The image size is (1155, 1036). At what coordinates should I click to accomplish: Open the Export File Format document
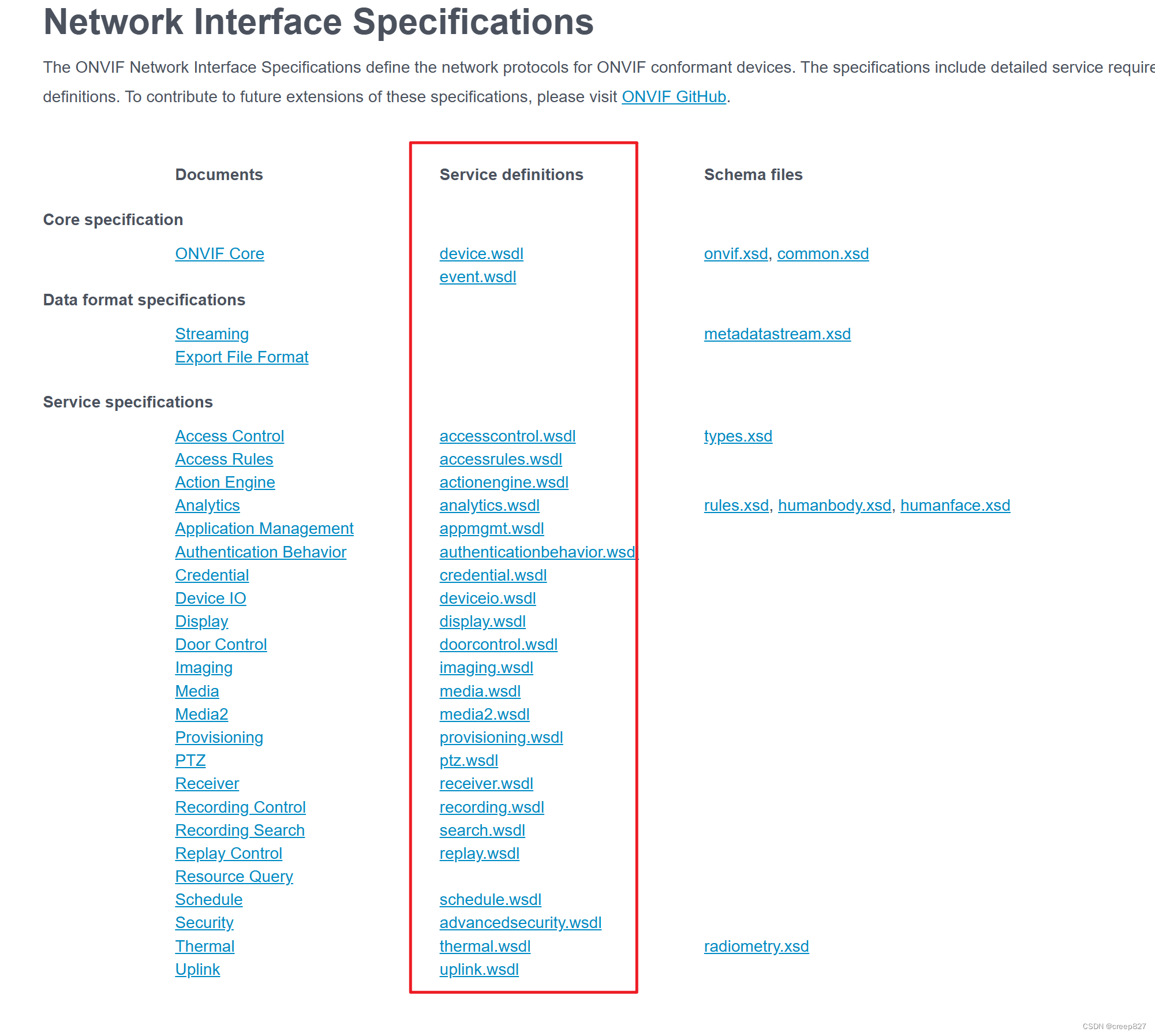[x=242, y=357]
